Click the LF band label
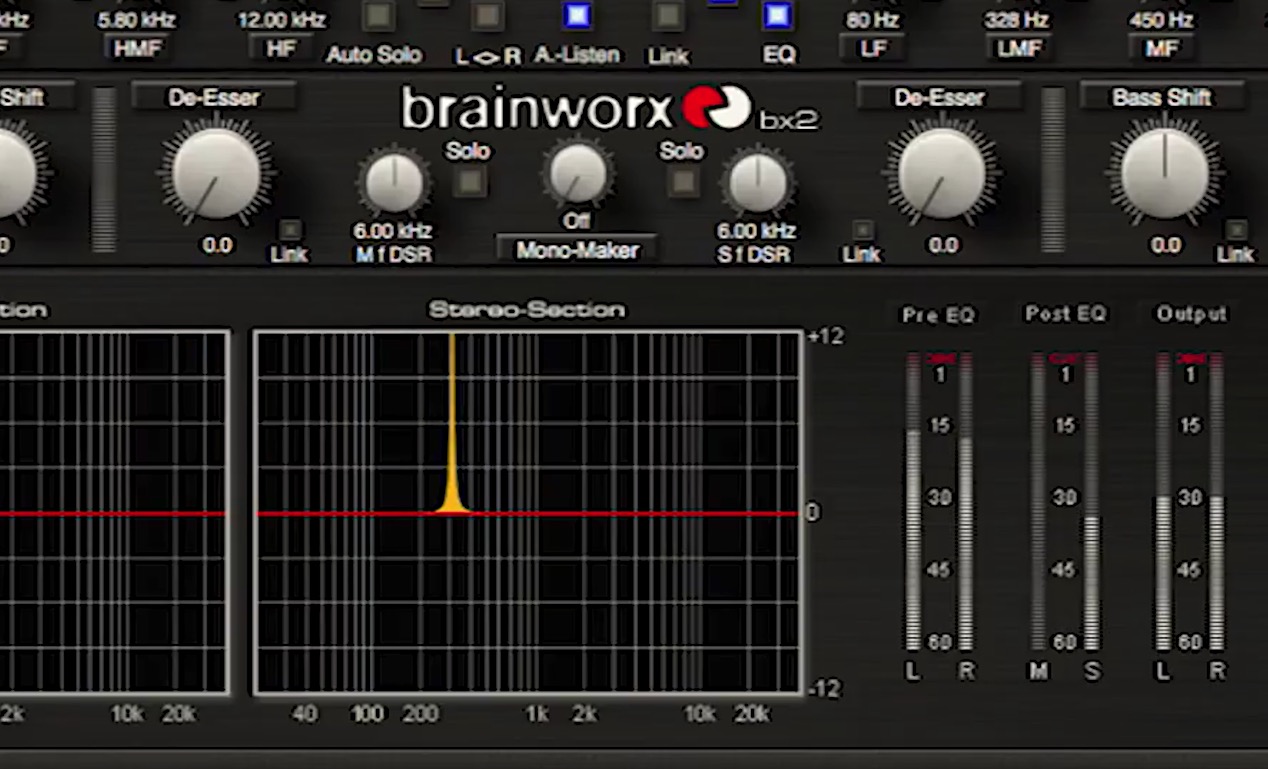The image size is (1268, 769). coord(873,47)
